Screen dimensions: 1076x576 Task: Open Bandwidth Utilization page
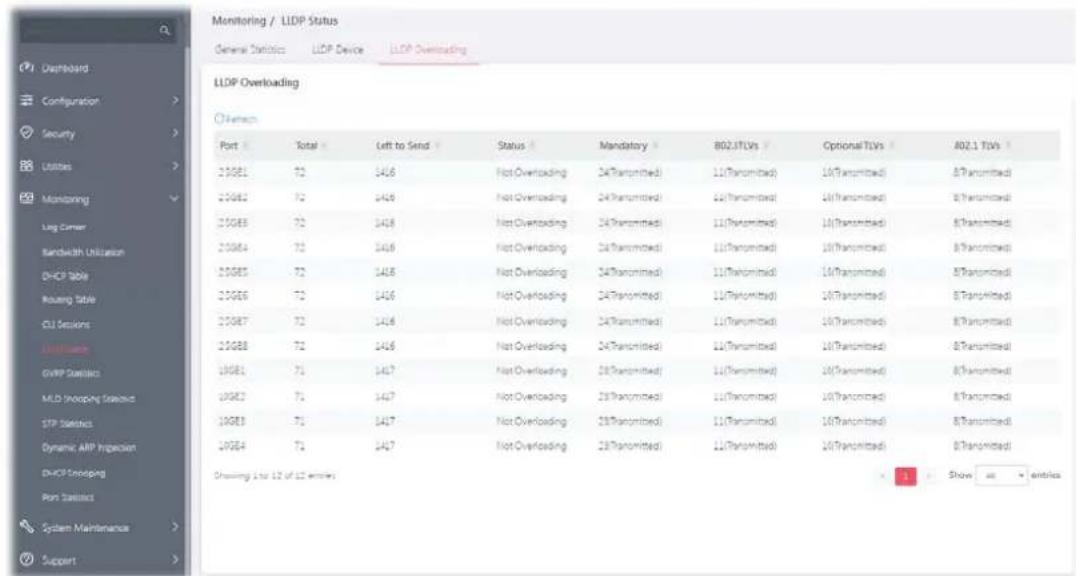coord(83,252)
